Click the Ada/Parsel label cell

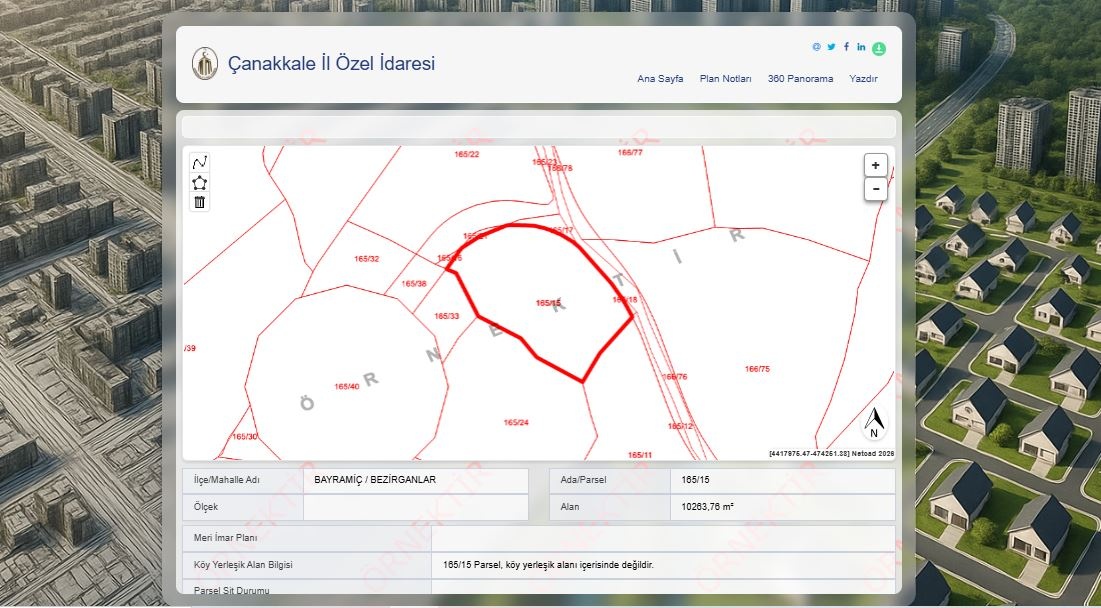point(610,480)
